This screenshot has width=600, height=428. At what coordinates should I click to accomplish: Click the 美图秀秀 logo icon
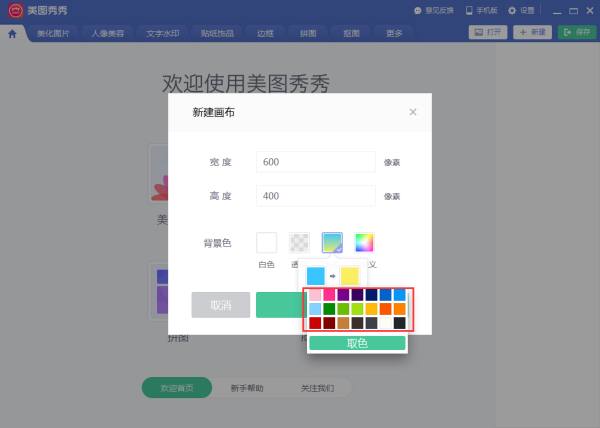[x=16, y=11]
